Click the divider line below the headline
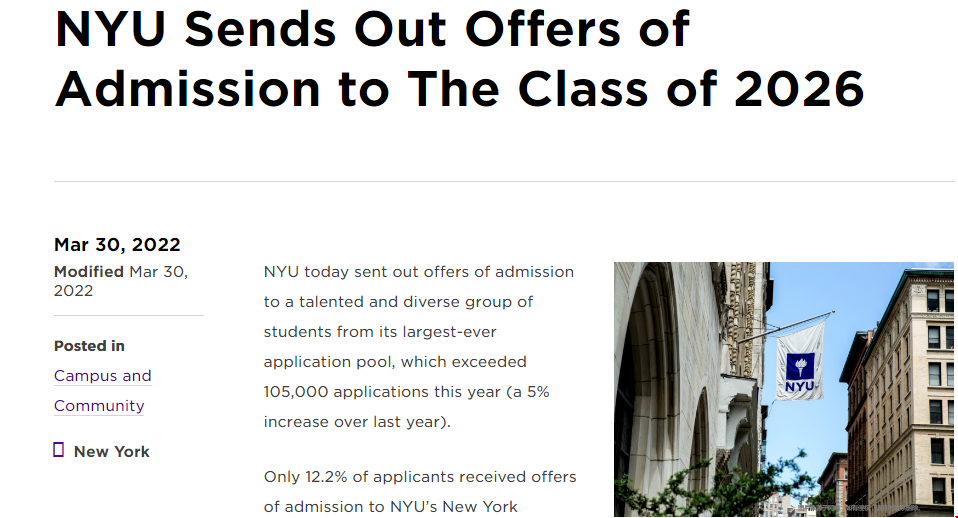Image resolution: width=958 pixels, height=518 pixels. click(x=504, y=181)
